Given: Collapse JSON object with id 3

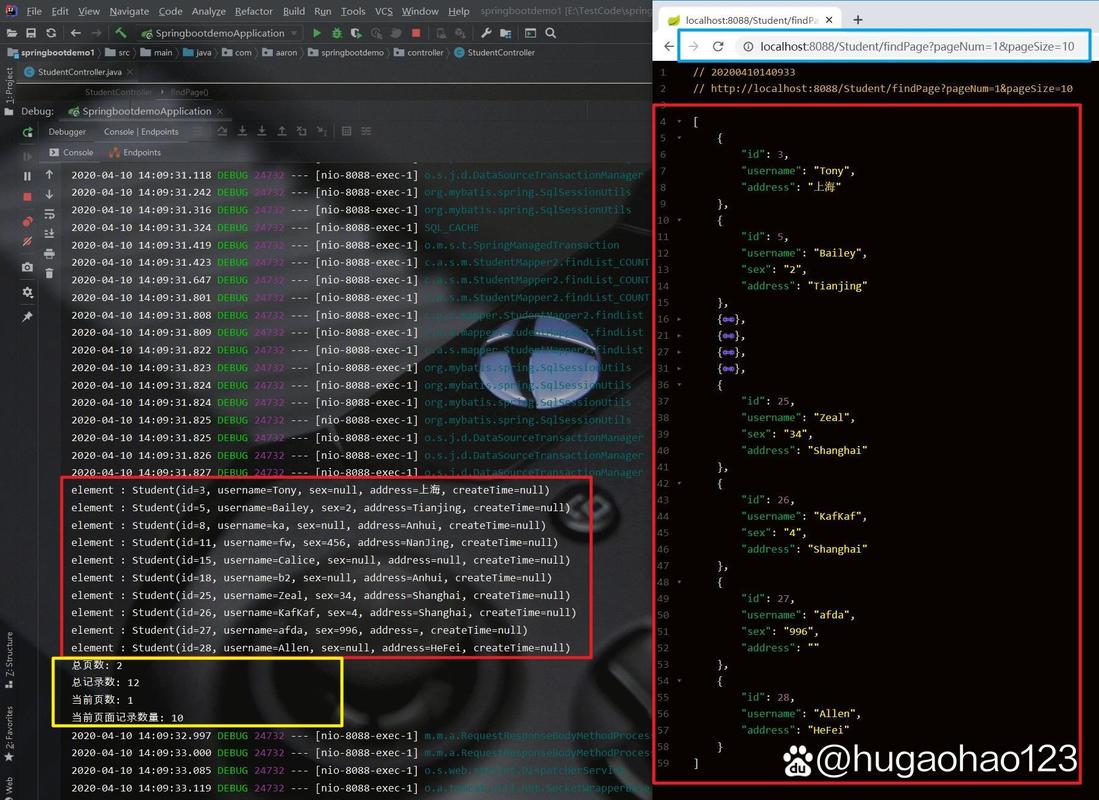Looking at the screenshot, I should pos(679,138).
